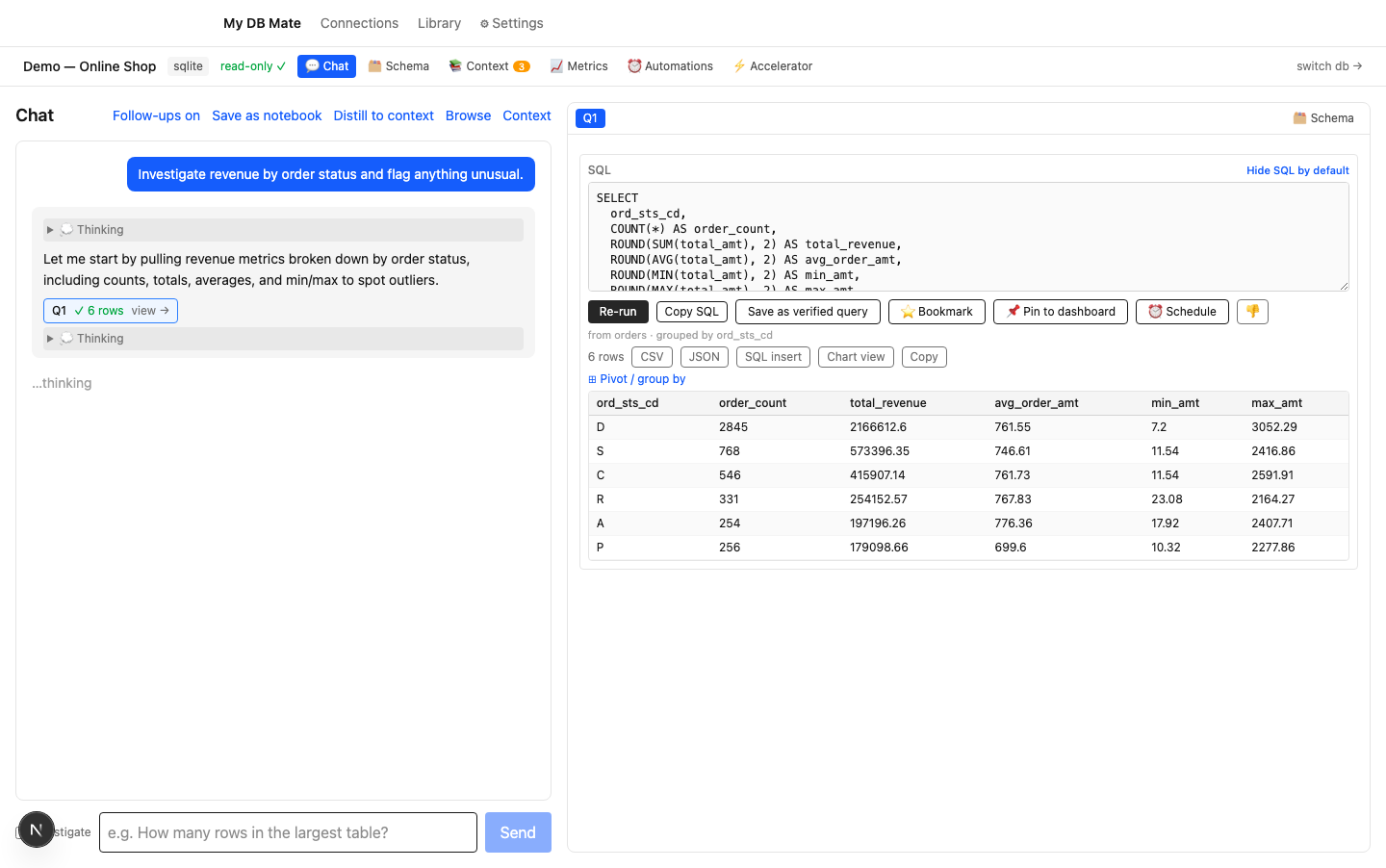The image size is (1386, 868).
Task: Click the max_amt column header
Action: tap(1276, 403)
